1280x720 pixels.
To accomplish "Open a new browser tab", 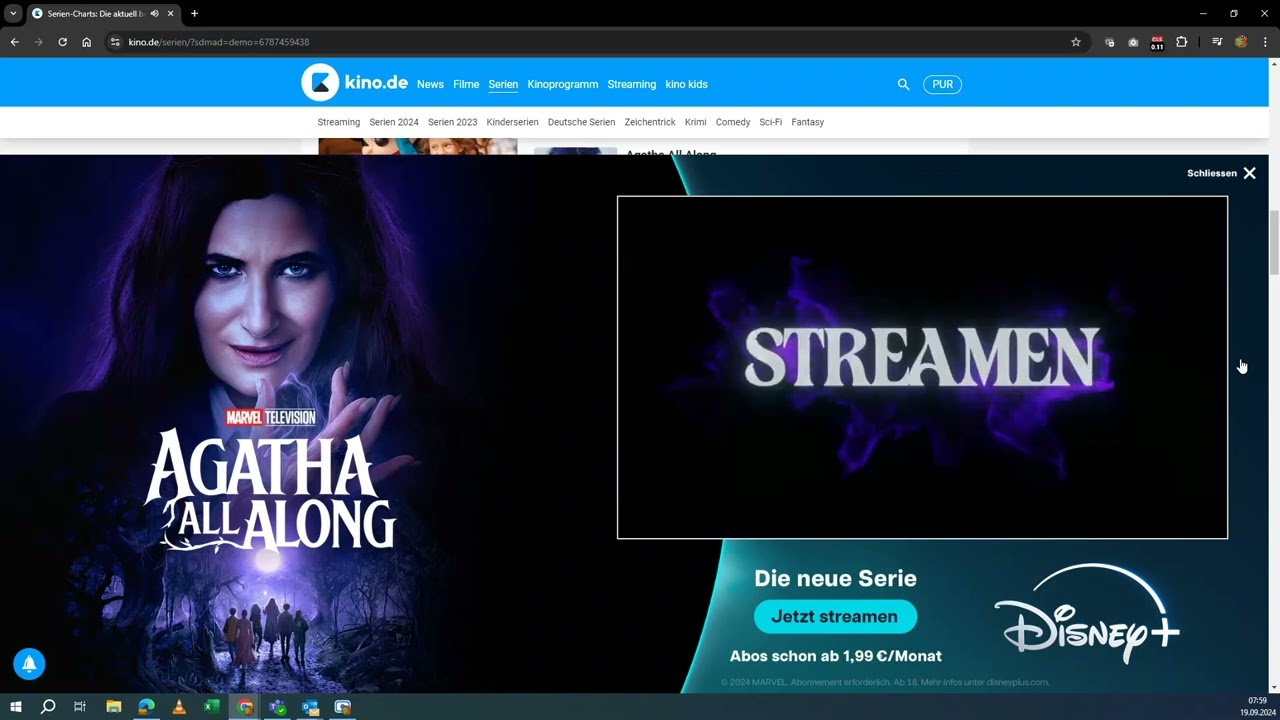I will tap(194, 13).
